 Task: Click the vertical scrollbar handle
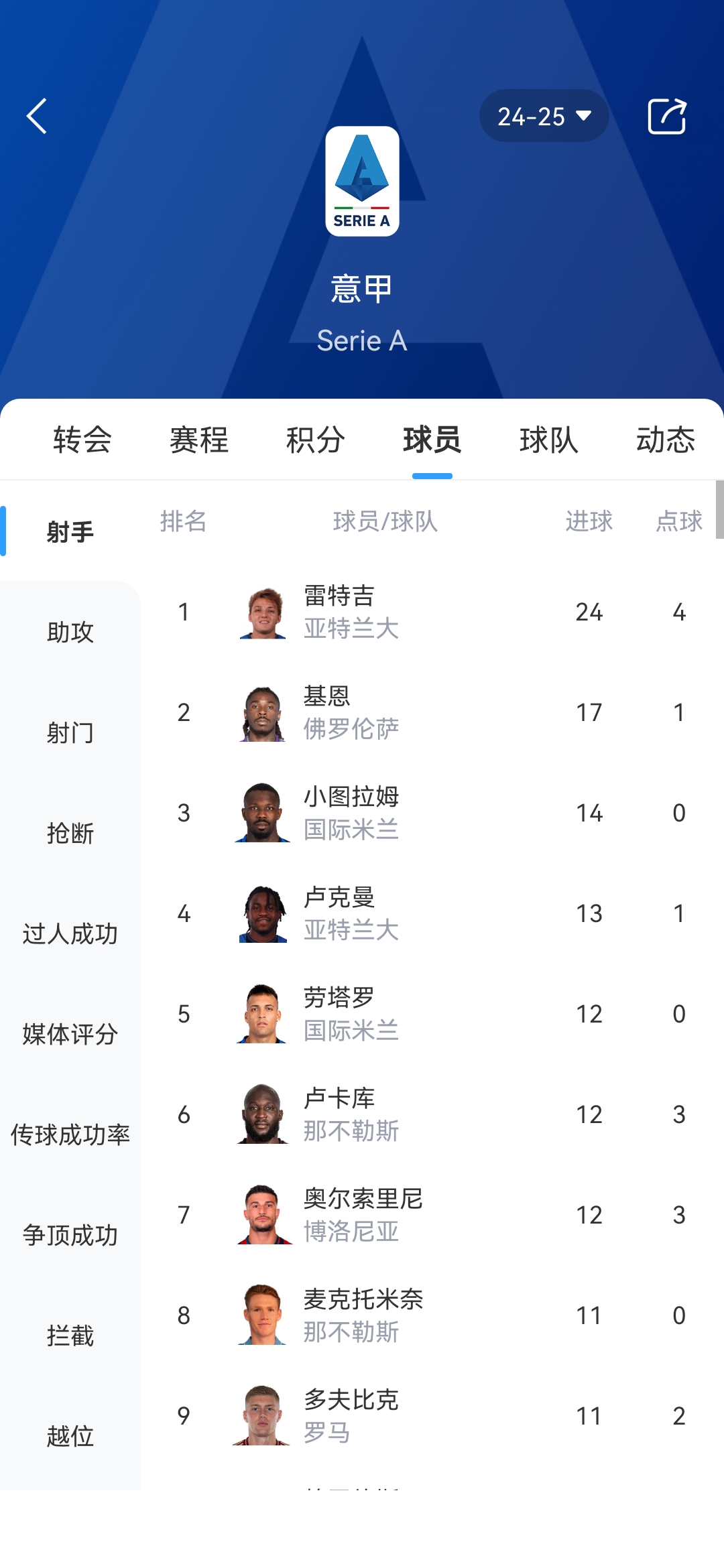point(719,509)
